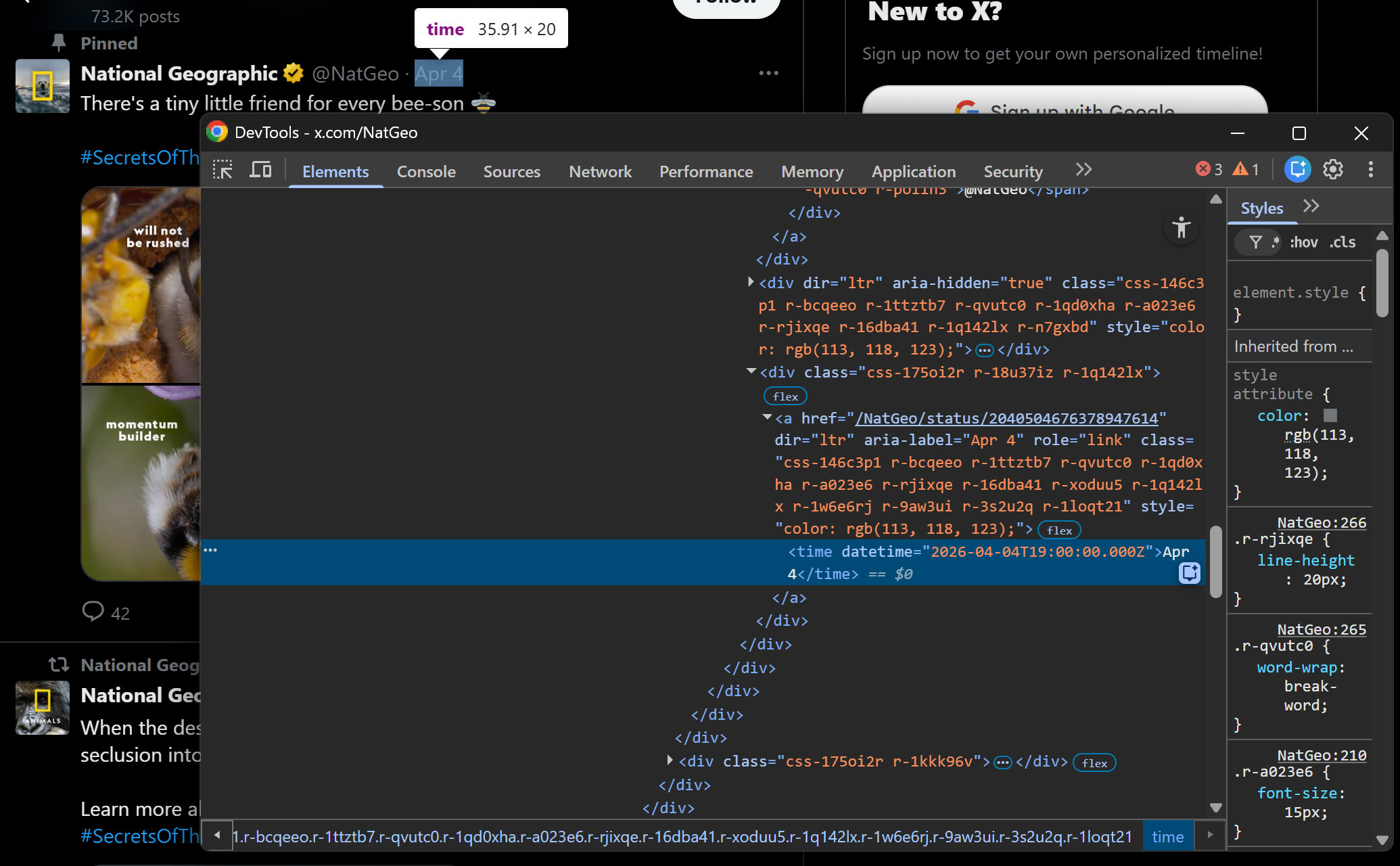The image size is (1400, 866).
Task: Open the @NatGeo handle on pinned tweet
Action: pyautogui.click(x=355, y=74)
